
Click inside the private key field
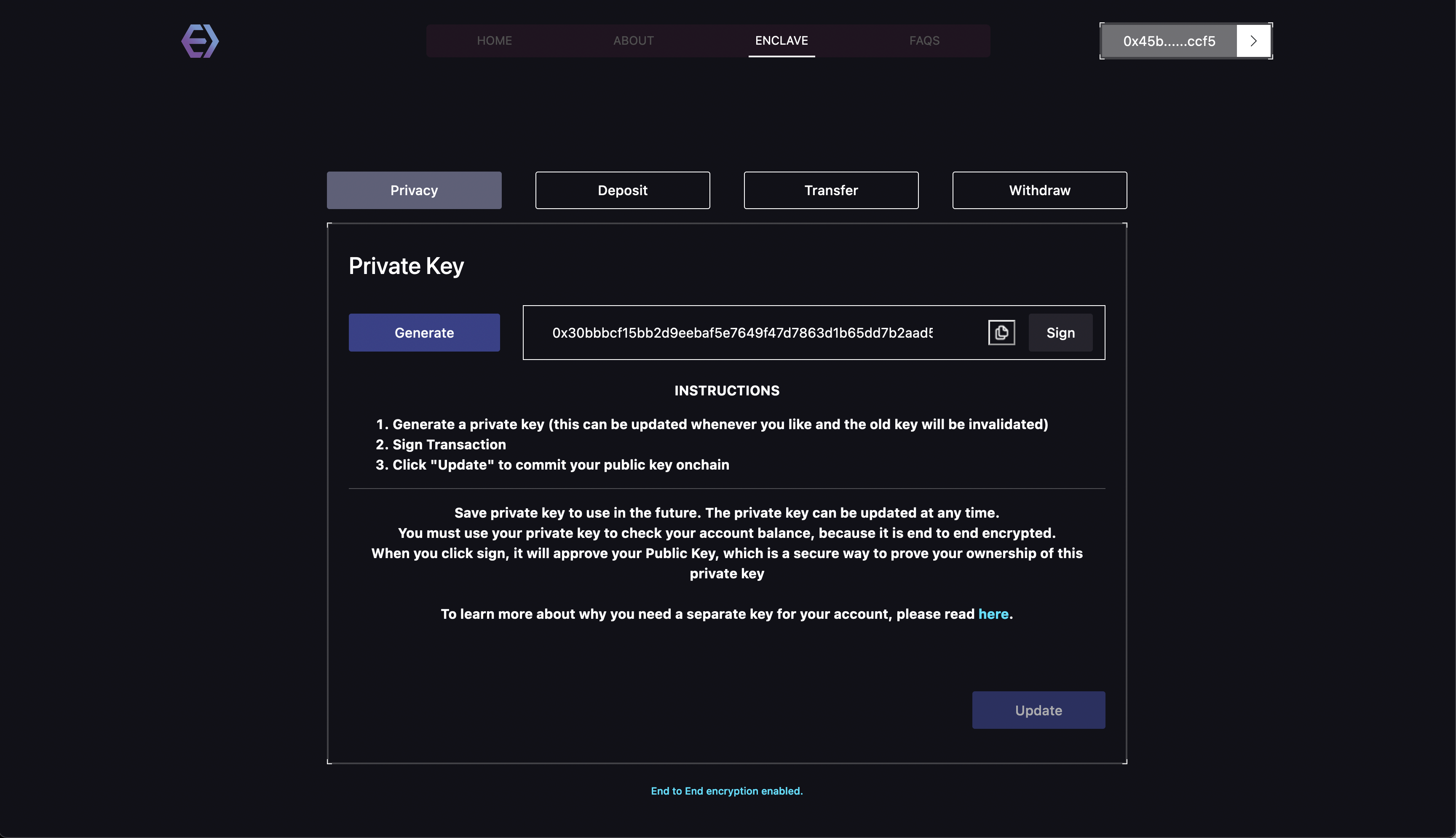coord(742,333)
